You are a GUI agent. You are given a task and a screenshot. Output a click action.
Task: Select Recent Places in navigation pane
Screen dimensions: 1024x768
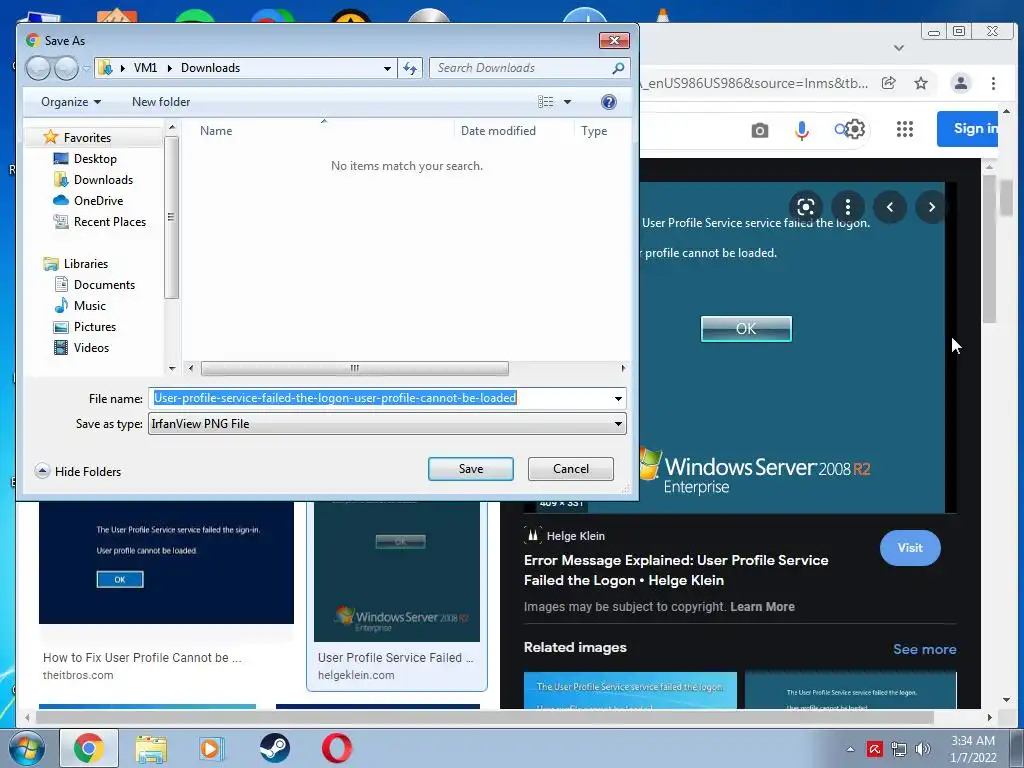click(109, 221)
